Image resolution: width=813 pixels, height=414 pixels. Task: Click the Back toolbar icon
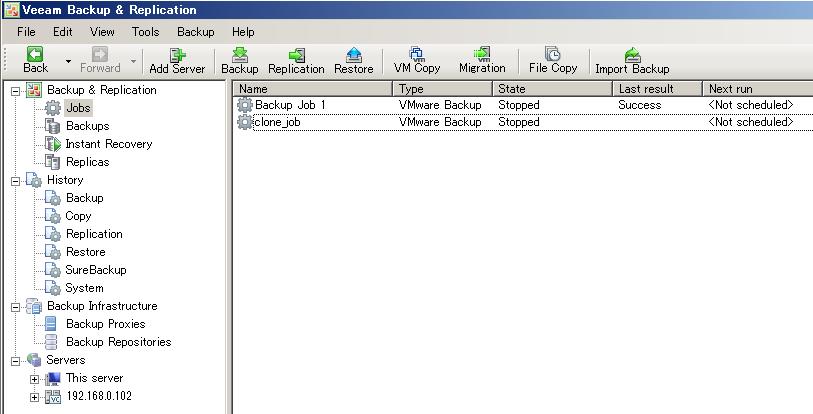point(35,54)
